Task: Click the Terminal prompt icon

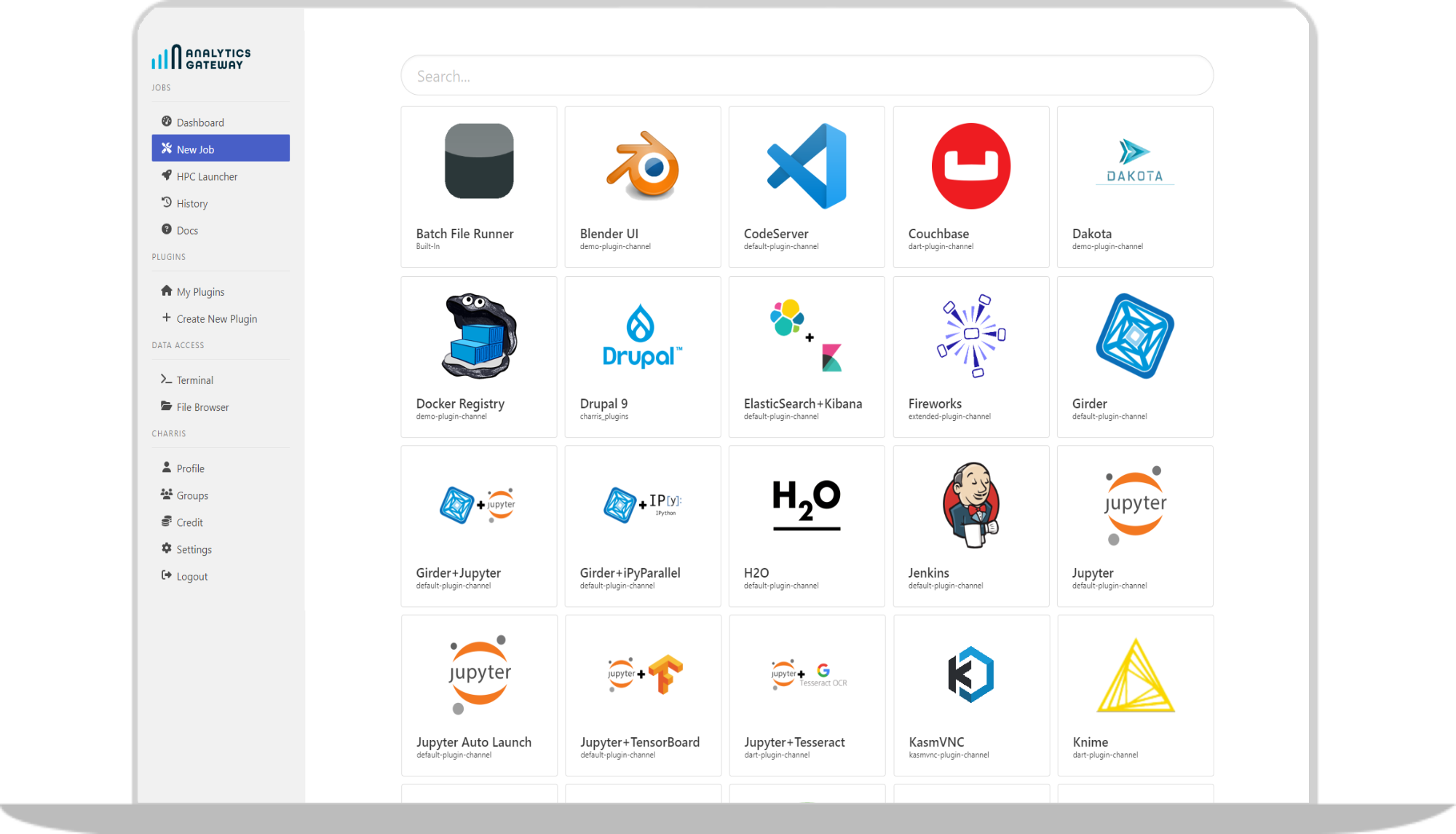Action: pyautogui.click(x=167, y=379)
